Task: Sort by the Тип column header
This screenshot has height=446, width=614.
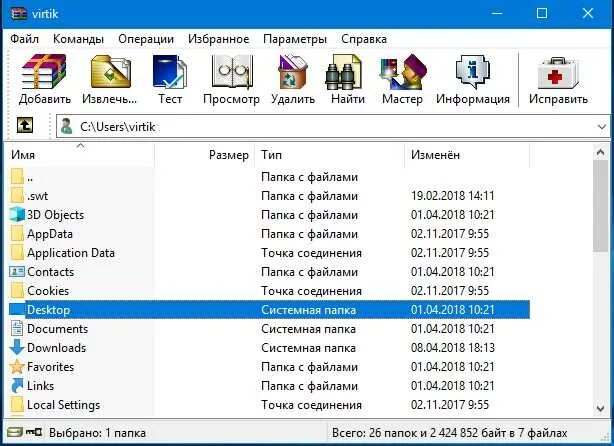Action: tap(330, 155)
